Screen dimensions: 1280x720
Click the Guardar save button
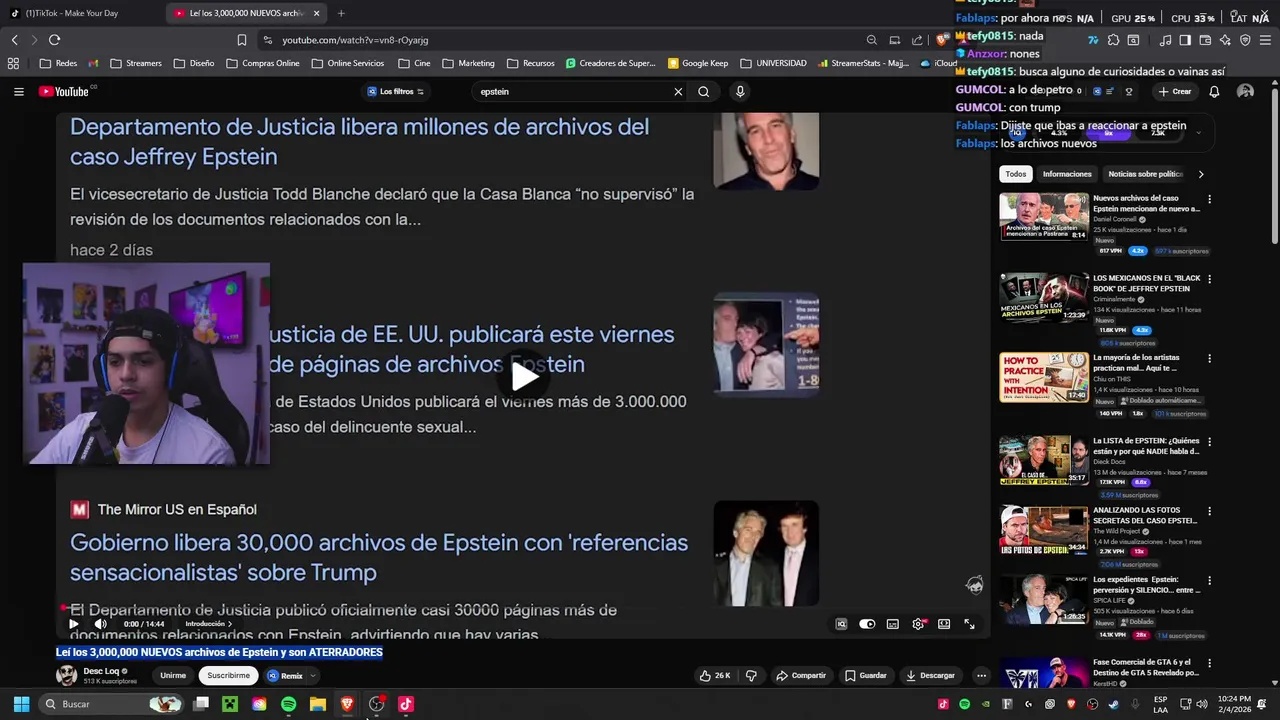(866, 676)
